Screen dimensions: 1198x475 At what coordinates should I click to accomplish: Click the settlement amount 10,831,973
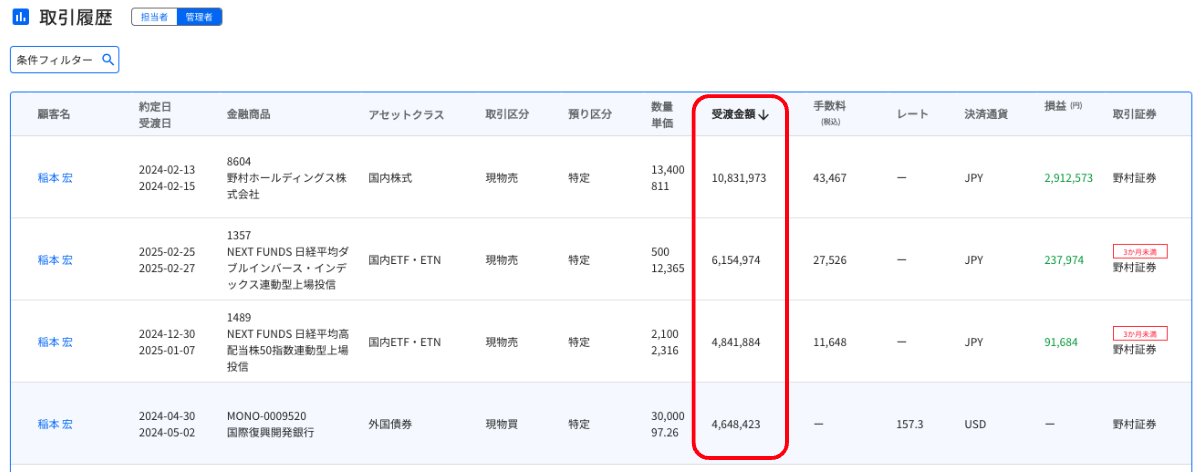click(738, 178)
